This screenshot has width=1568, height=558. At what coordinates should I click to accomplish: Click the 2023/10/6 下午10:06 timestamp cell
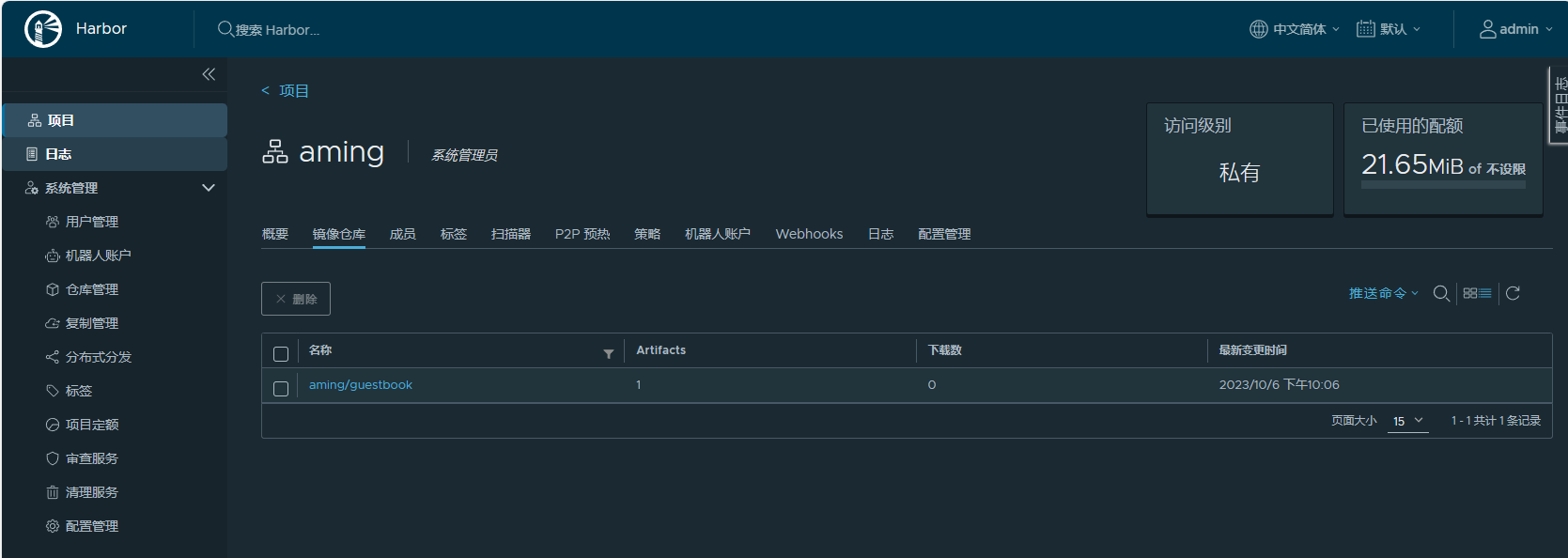1280,385
